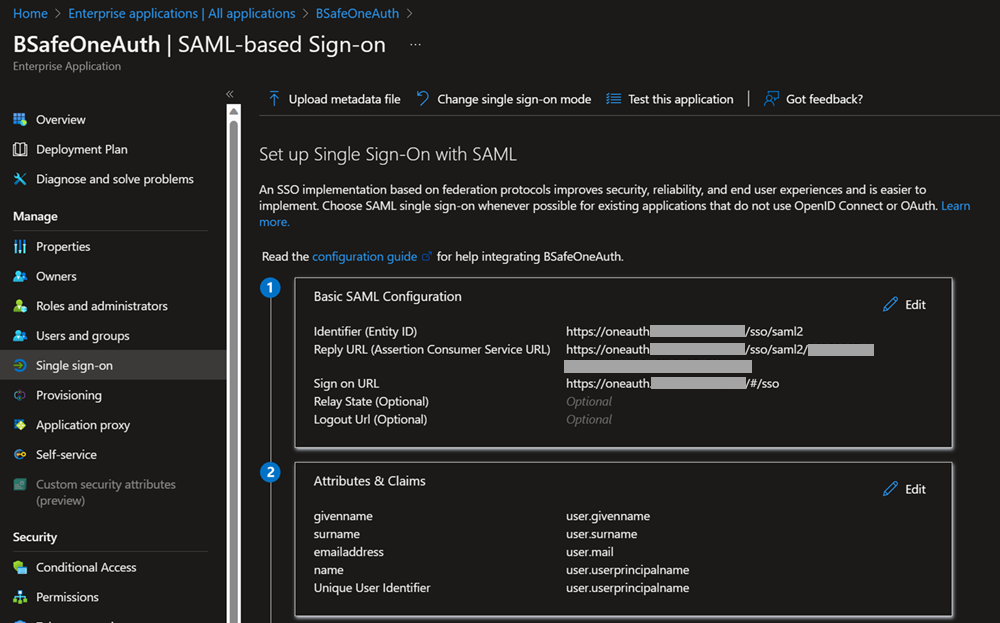Click the Provisioning icon in the sidebar
The image size is (1000, 623).
(x=18, y=395)
